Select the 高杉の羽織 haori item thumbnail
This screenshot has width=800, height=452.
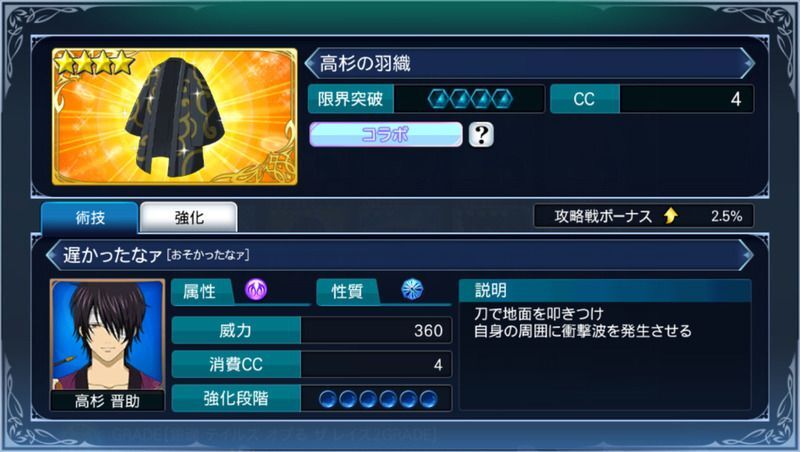[x=174, y=117]
